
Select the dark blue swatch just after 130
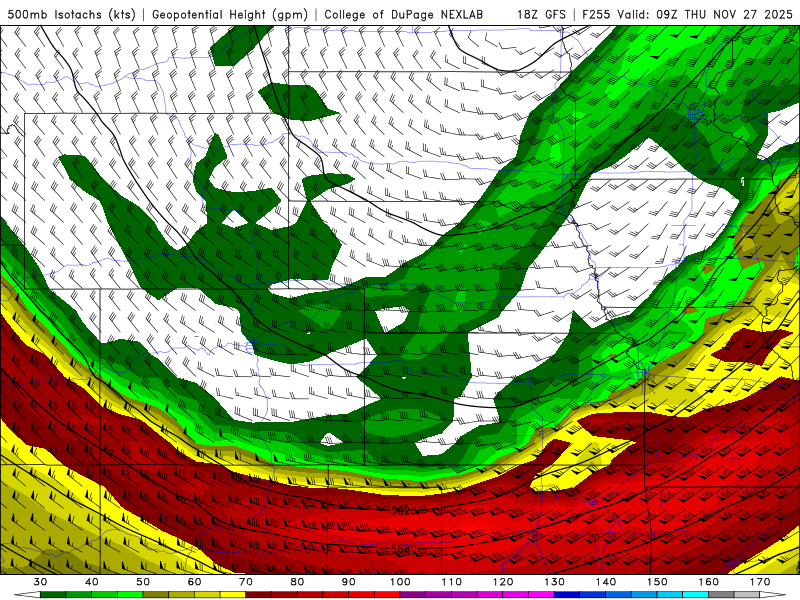click(x=567, y=594)
